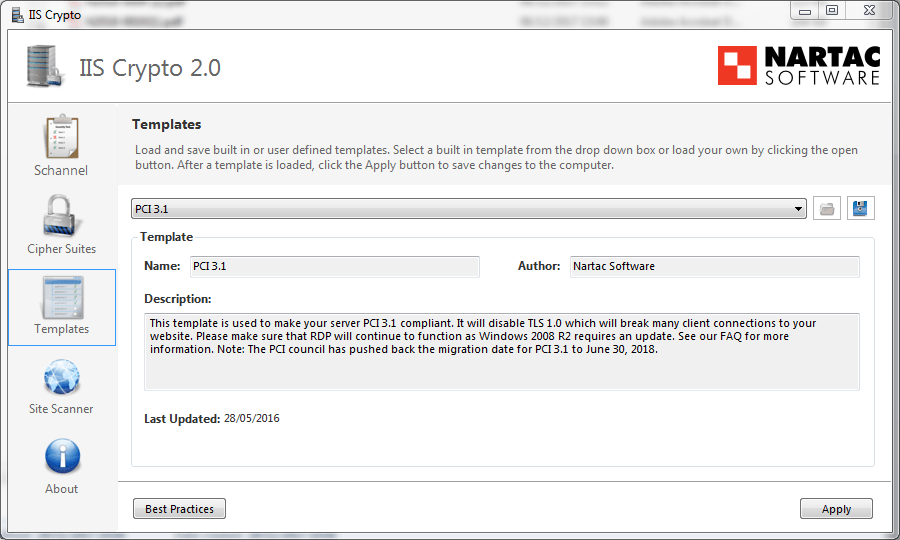Viewport: 900px width, 540px height.
Task: Click the IIS Crypto 2.0 title text
Action: (150, 68)
